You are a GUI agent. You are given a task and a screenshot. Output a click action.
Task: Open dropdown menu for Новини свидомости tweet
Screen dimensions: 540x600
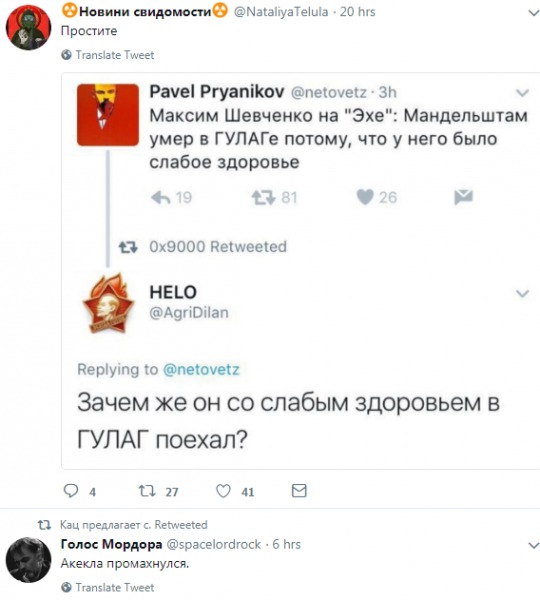533,13
